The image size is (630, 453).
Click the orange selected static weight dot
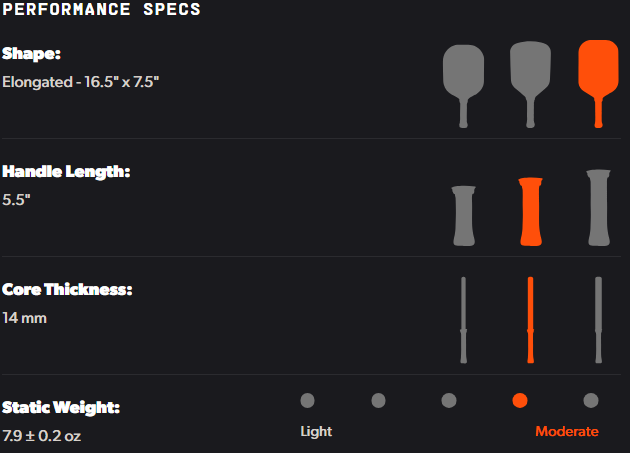click(520, 400)
